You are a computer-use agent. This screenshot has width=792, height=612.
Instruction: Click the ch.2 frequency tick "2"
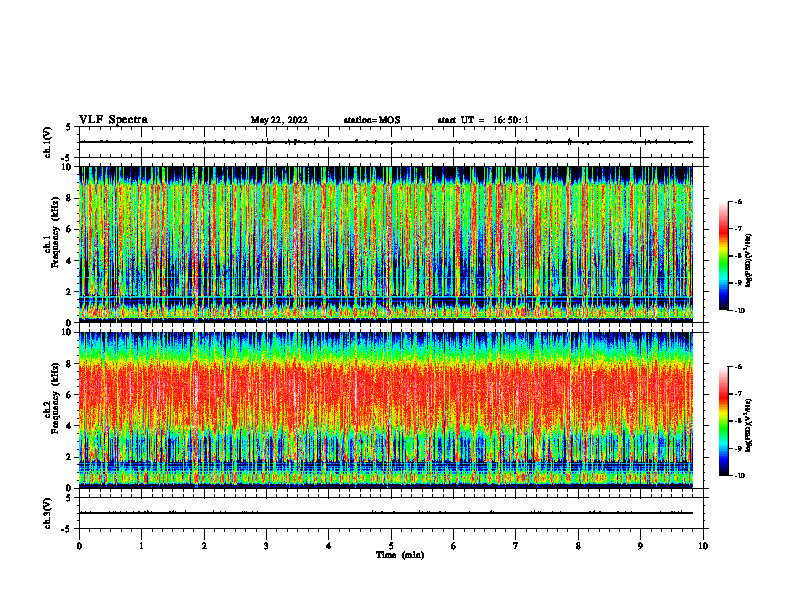[69, 457]
